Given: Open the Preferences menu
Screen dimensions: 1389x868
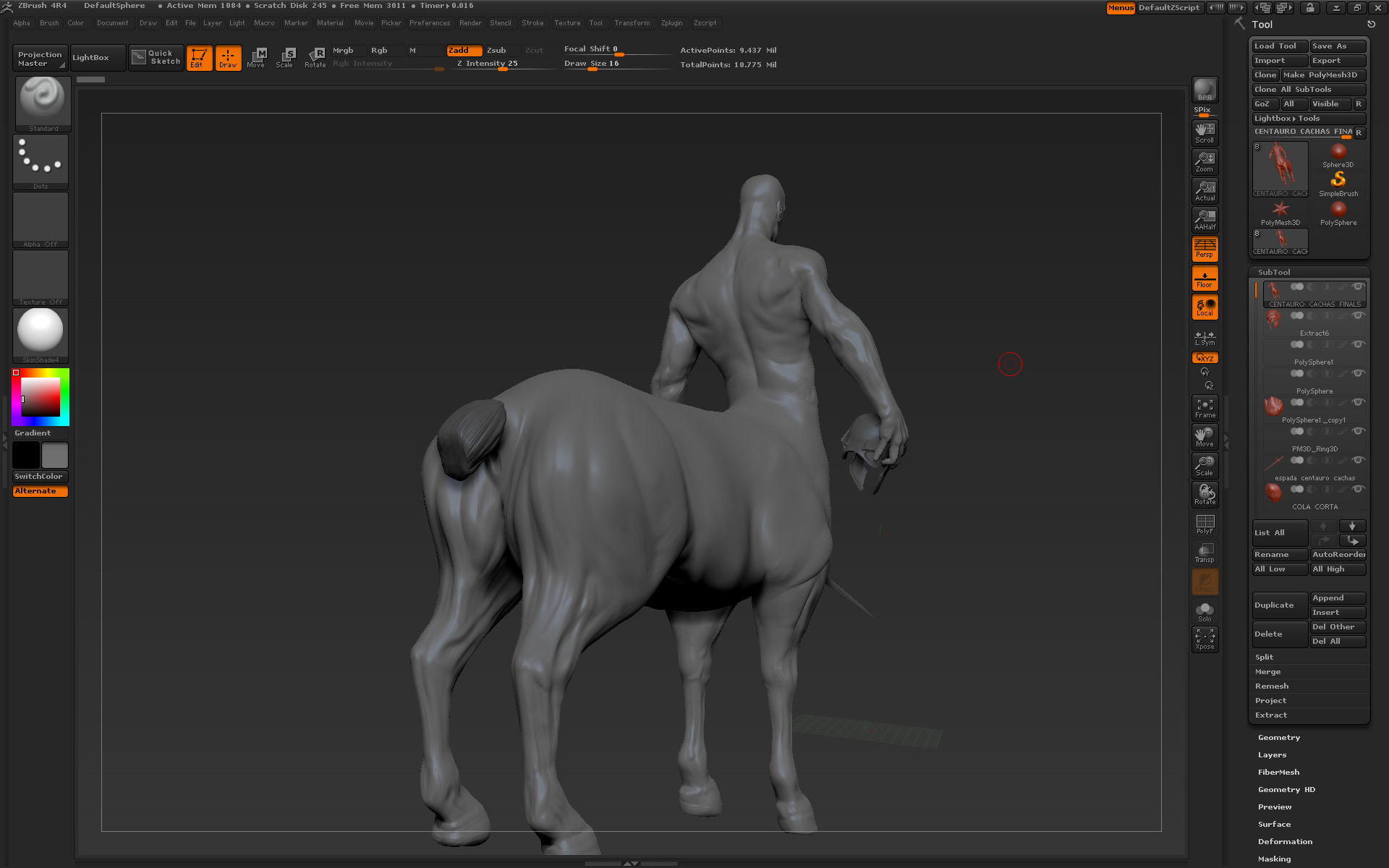Looking at the screenshot, I should click(x=429, y=23).
